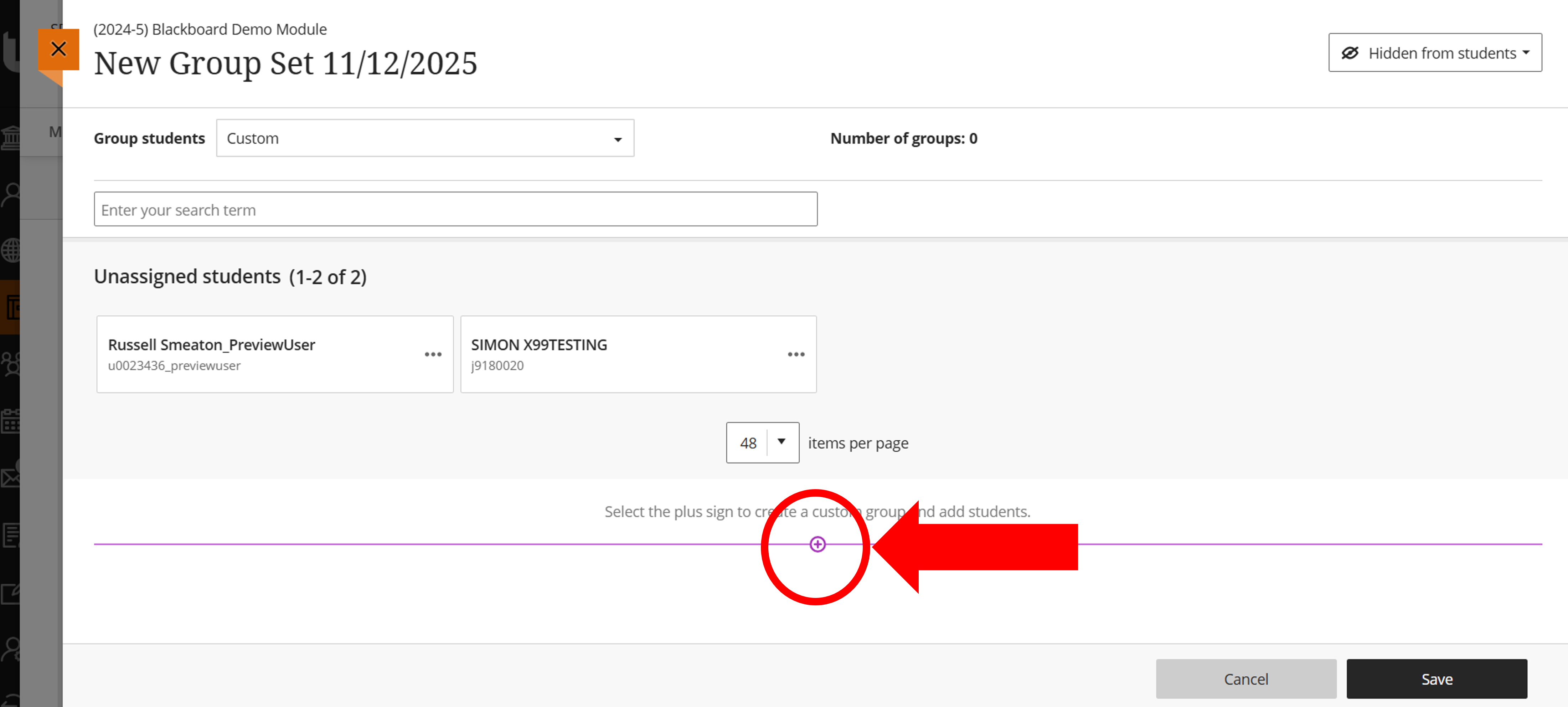
Task: Open the Grades icon in sidebar
Action: [10, 535]
